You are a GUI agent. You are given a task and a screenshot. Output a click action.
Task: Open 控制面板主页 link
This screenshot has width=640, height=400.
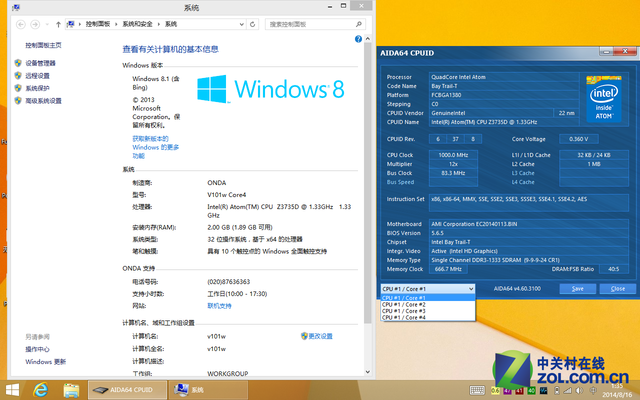coord(43,45)
